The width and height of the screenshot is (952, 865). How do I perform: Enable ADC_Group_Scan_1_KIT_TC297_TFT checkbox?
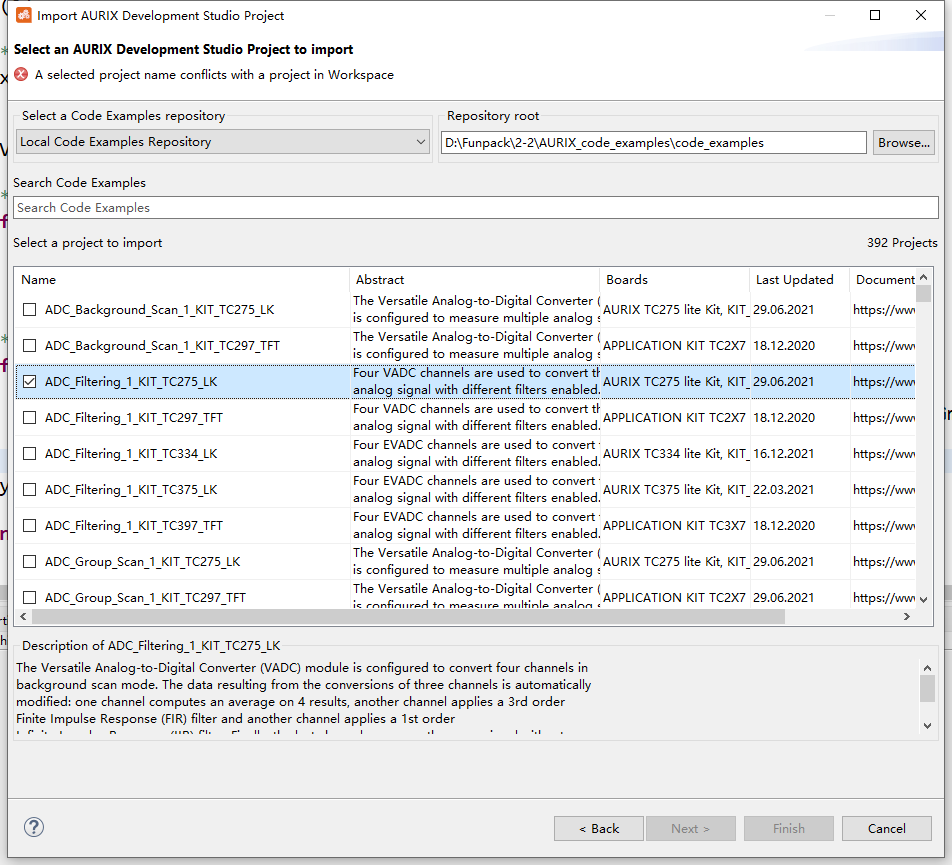(29, 597)
